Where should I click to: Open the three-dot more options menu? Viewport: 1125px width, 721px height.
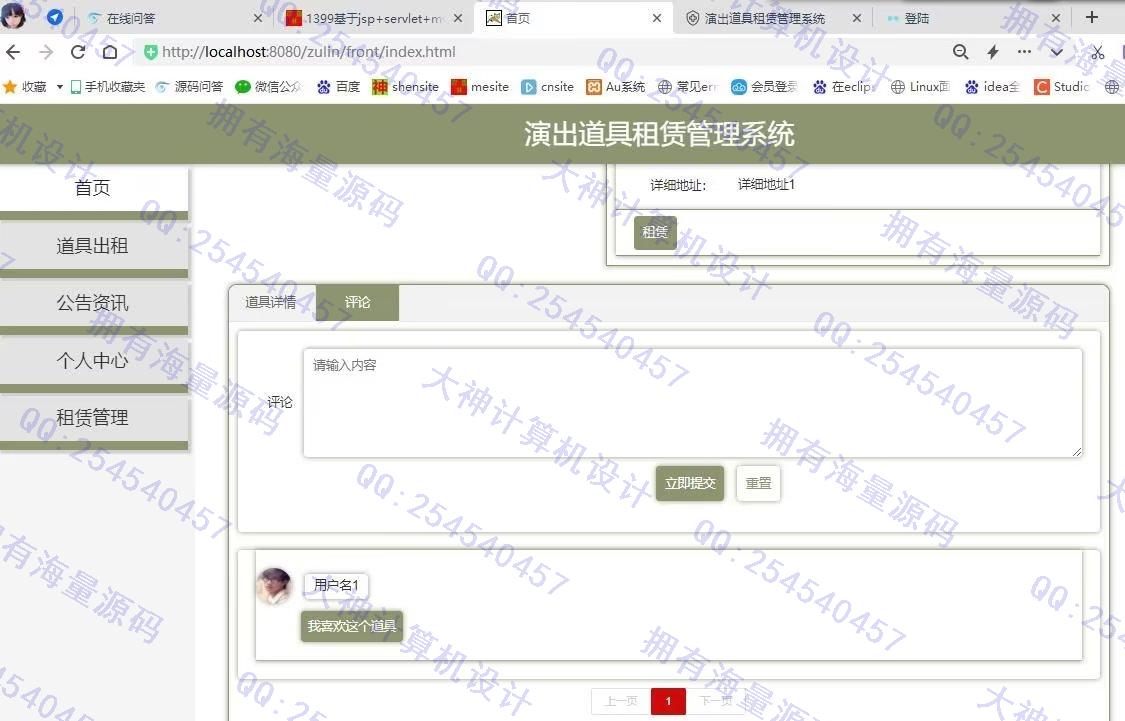(1025, 52)
